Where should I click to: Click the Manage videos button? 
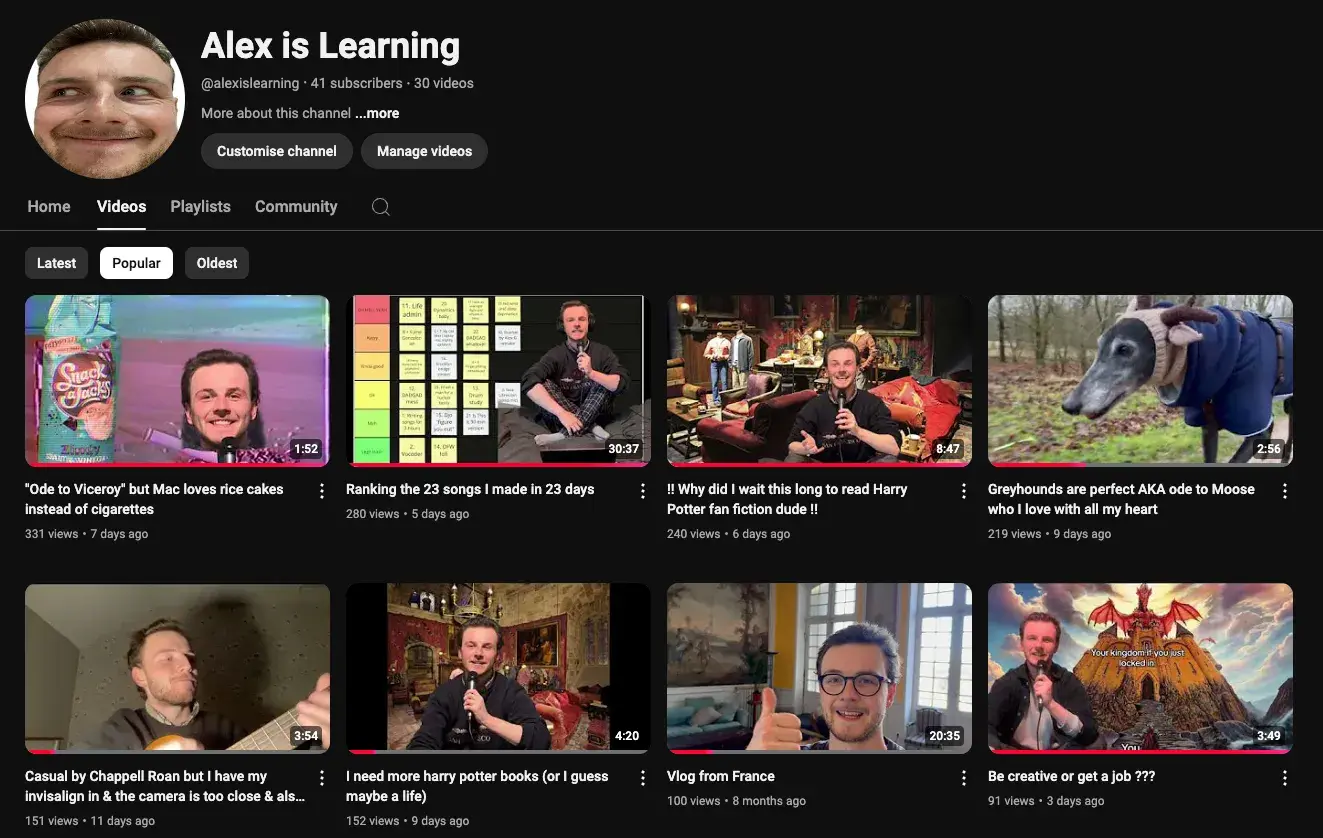click(424, 151)
